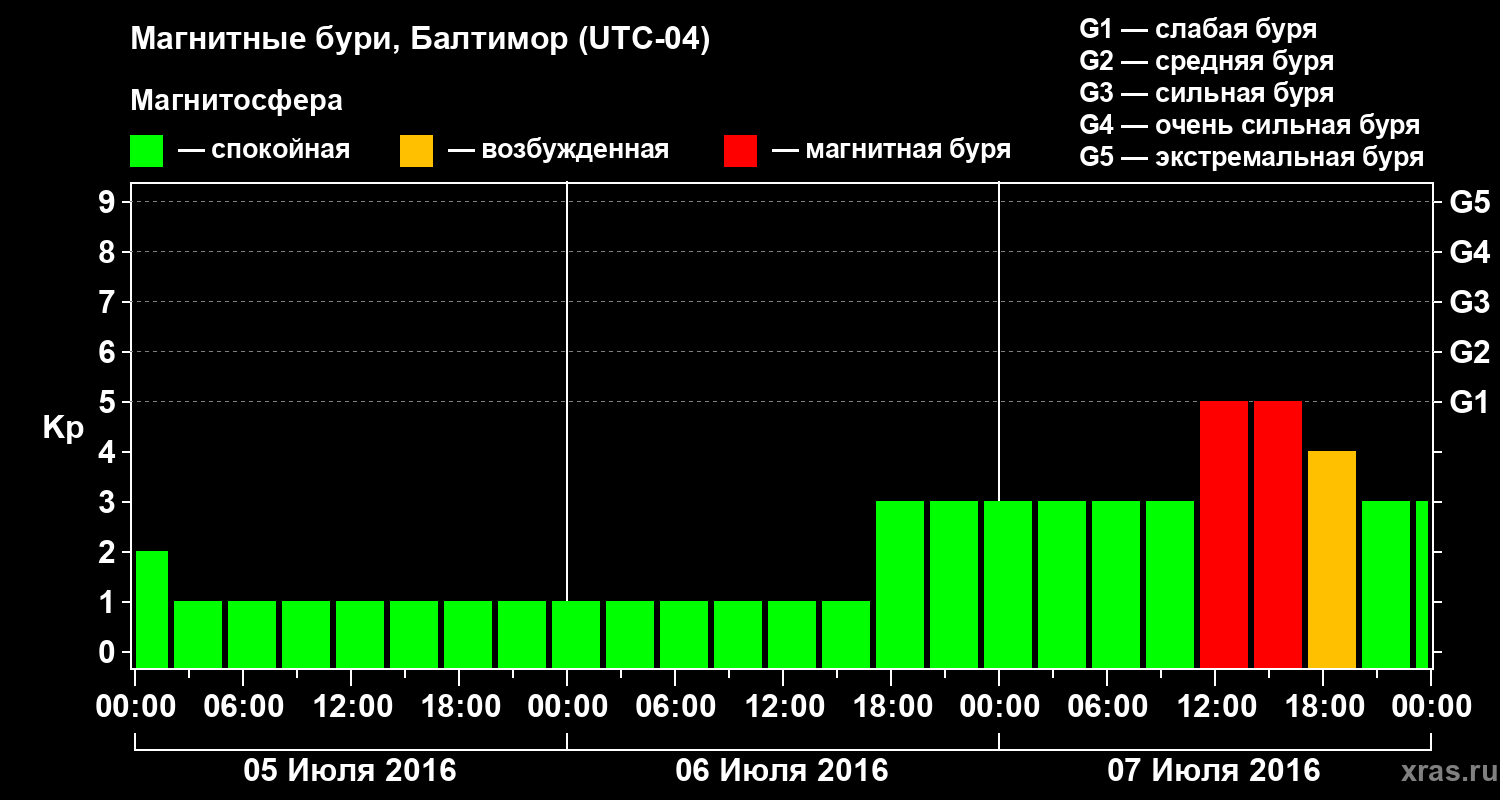Click the orange 'возбужденная' legend swatch
The width and height of the screenshot is (1500, 800).
point(416,151)
